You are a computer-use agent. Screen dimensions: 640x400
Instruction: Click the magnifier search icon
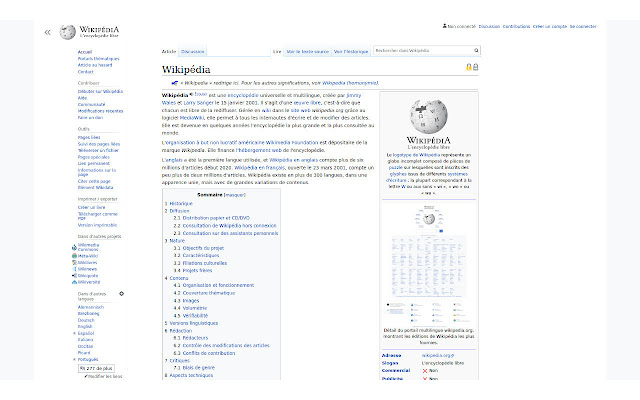476,51
